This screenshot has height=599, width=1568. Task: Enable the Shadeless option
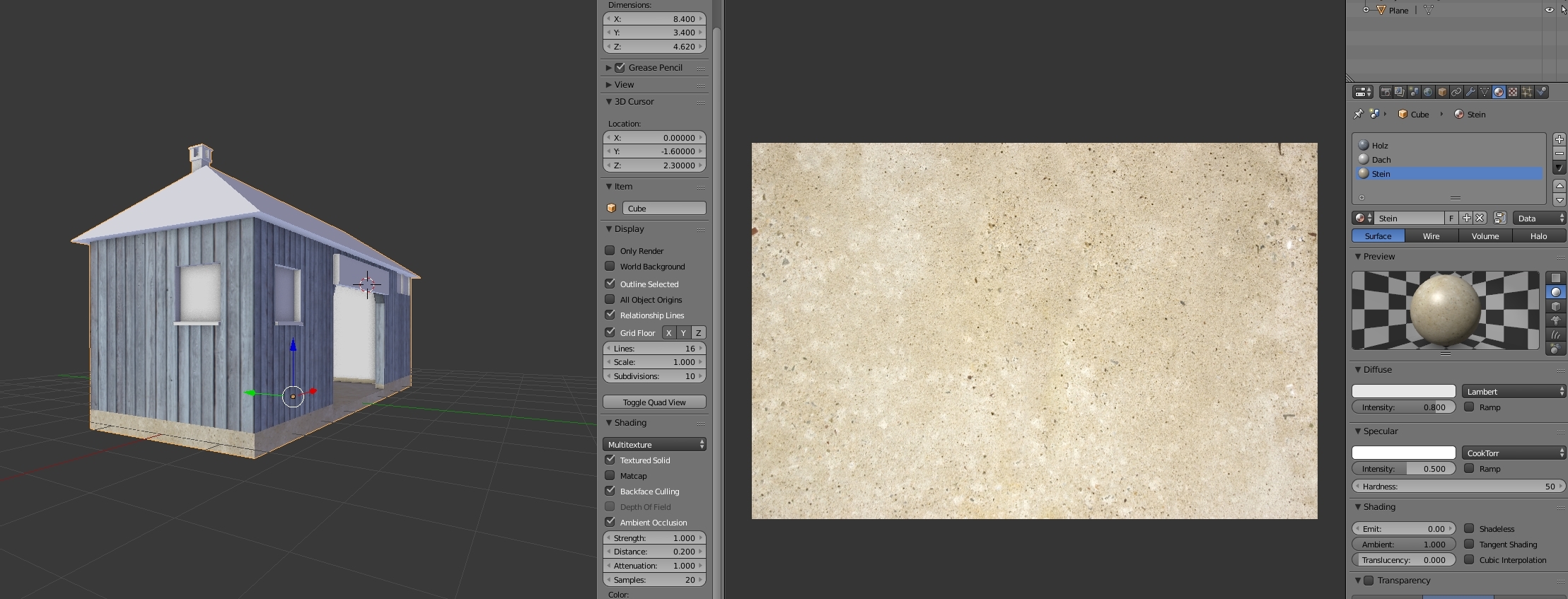pos(1469,528)
